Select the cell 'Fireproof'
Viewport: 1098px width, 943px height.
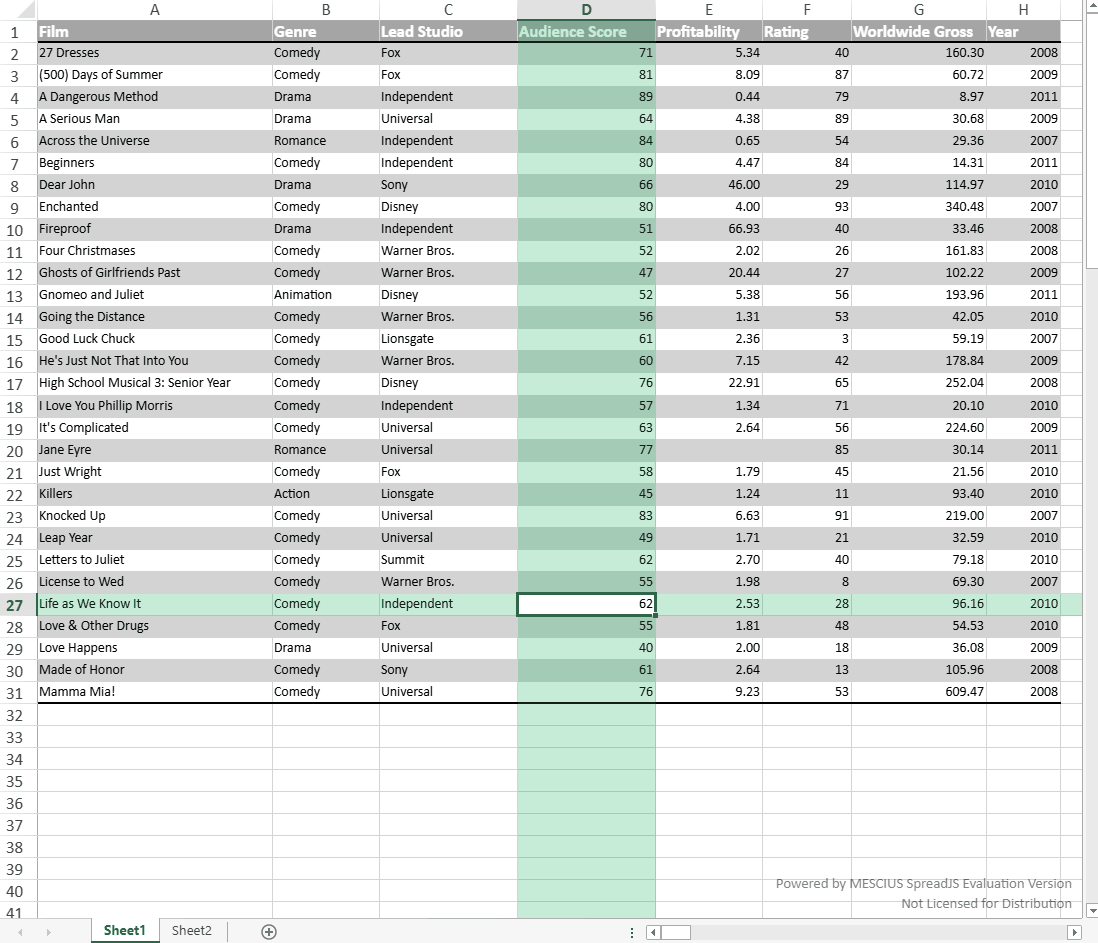155,229
